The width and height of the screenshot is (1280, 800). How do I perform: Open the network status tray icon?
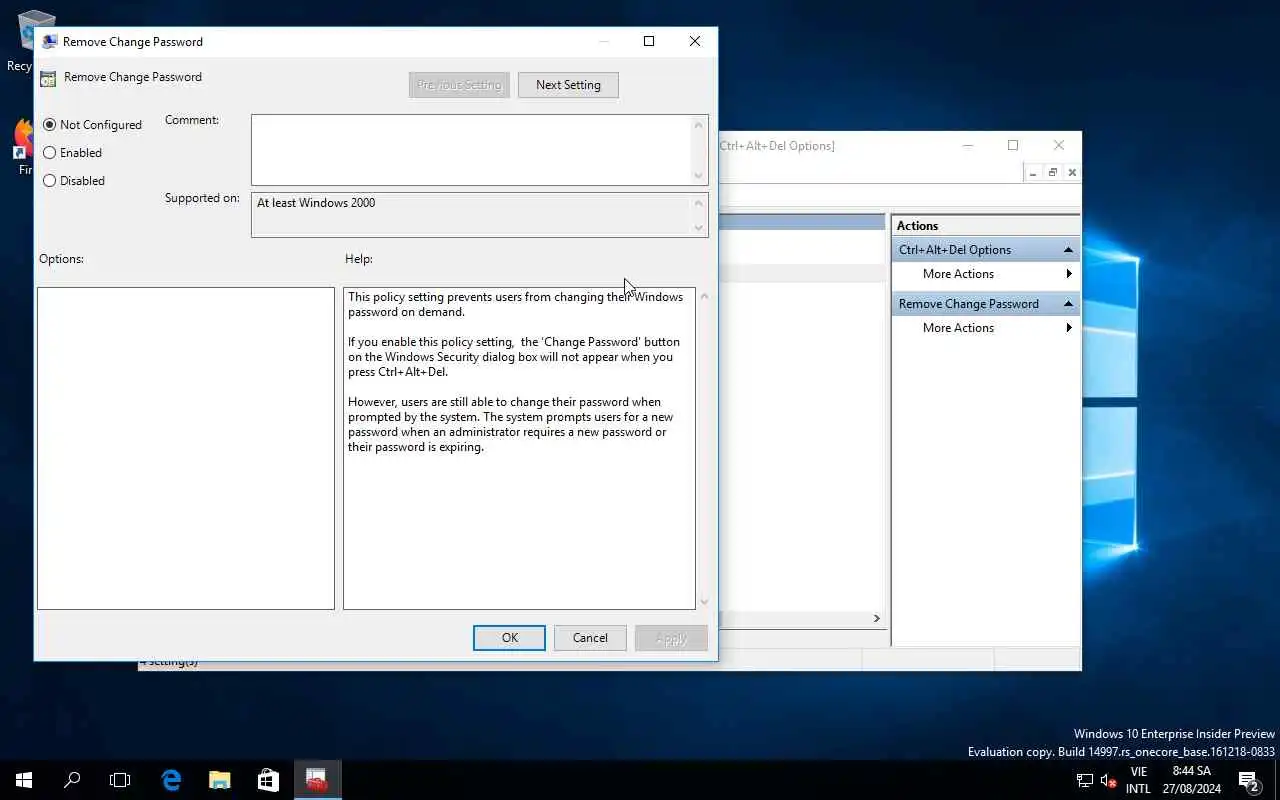pos(1085,780)
